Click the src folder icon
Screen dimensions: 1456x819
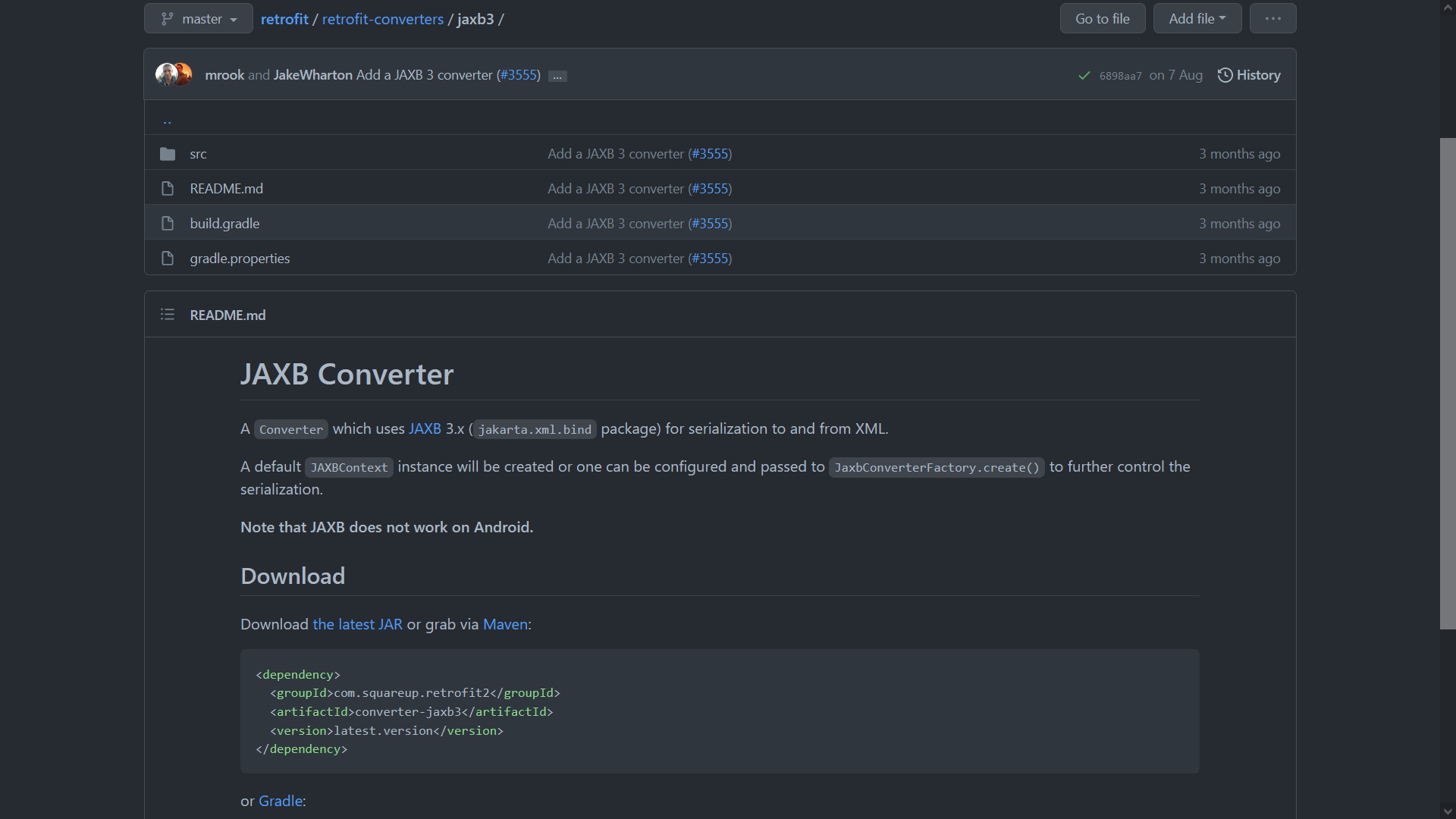click(x=168, y=154)
